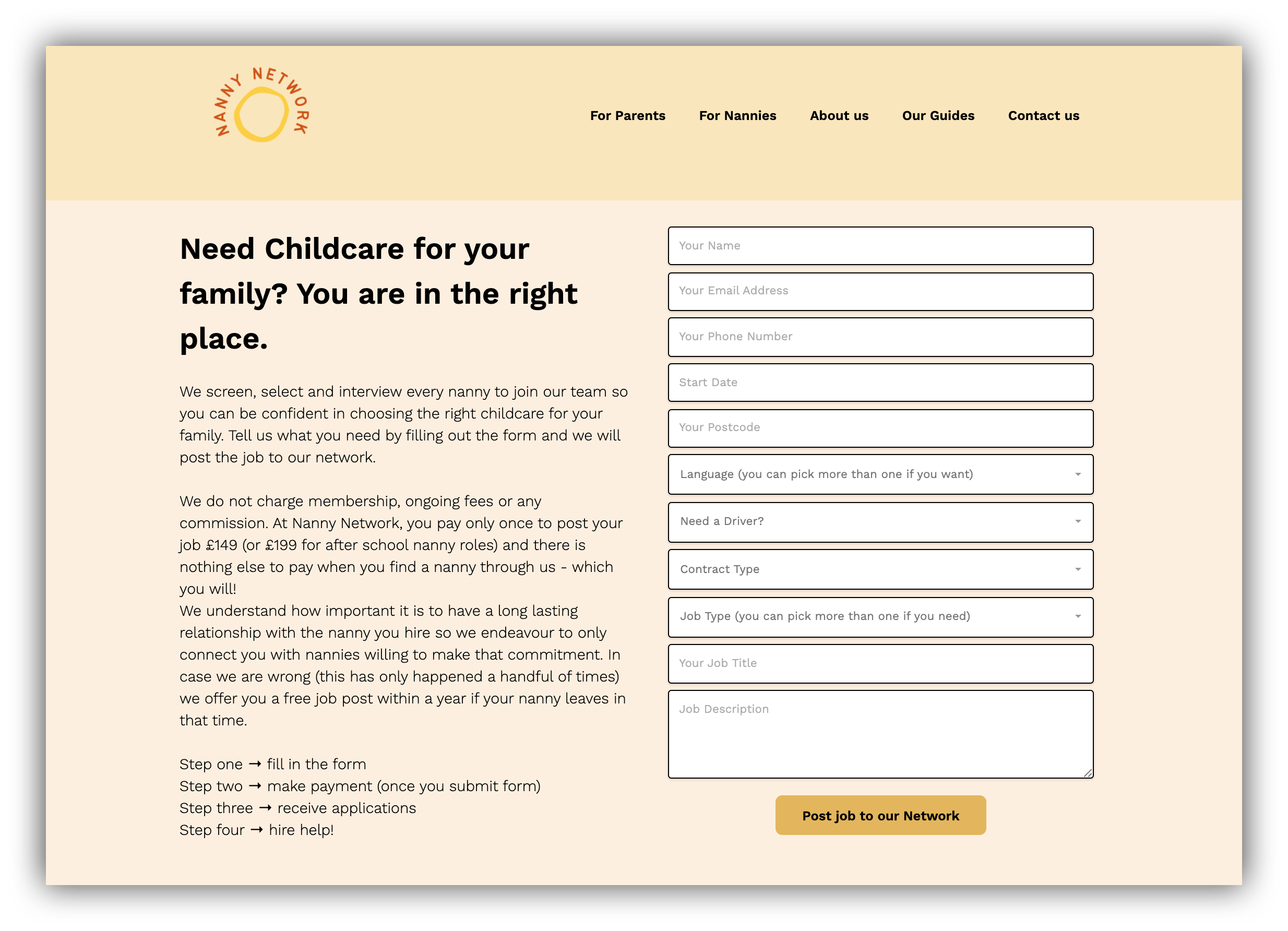
Task: Click the About us tab
Action: click(837, 115)
